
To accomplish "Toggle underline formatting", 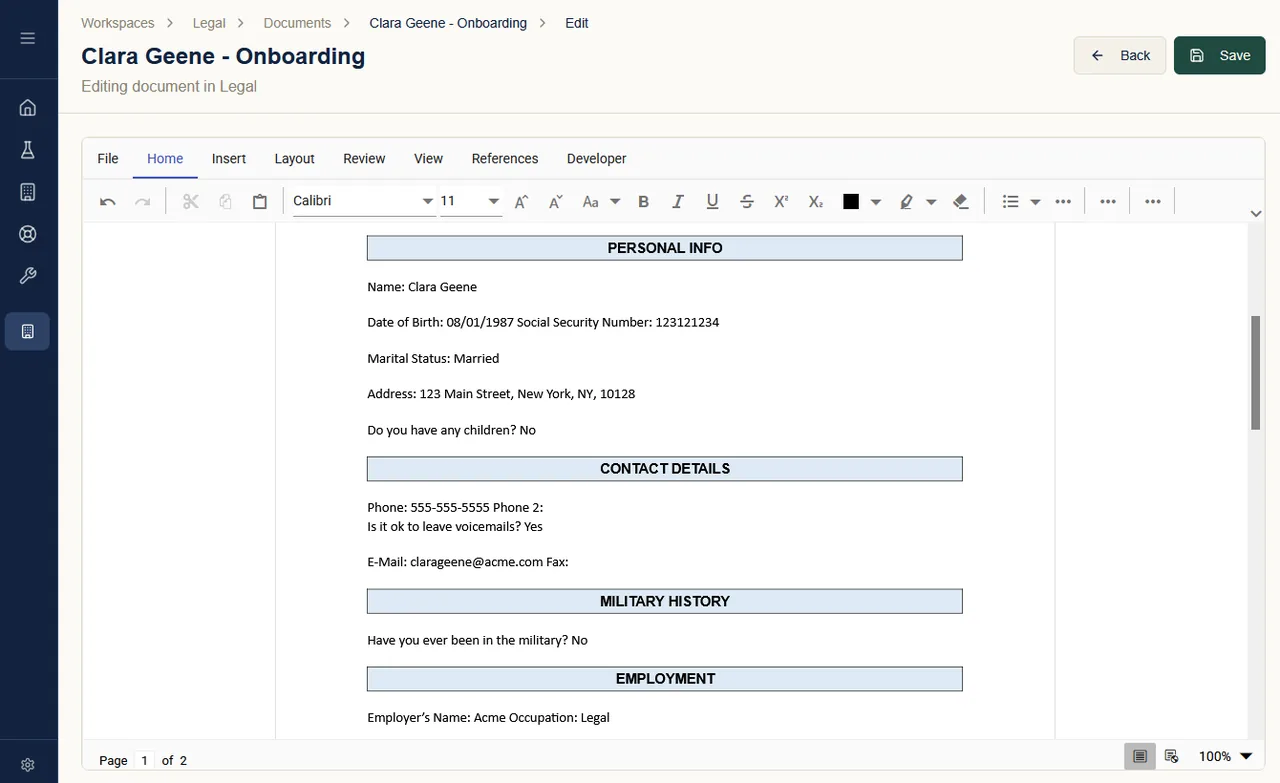I will click(x=712, y=202).
